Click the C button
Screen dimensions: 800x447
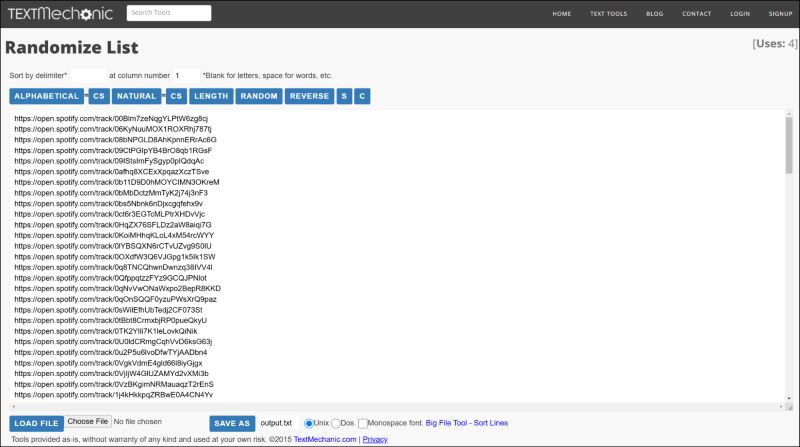(x=362, y=96)
